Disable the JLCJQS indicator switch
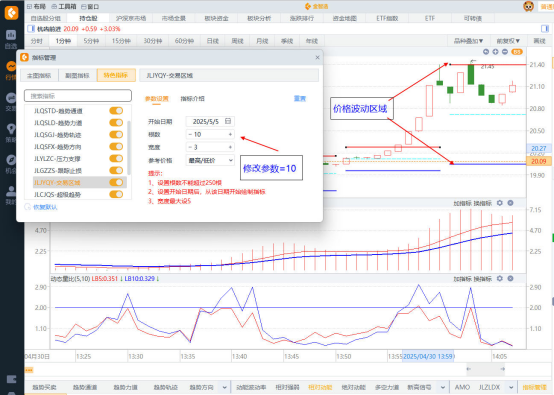The height and width of the screenshot is (395, 554). pyautogui.click(x=116, y=194)
